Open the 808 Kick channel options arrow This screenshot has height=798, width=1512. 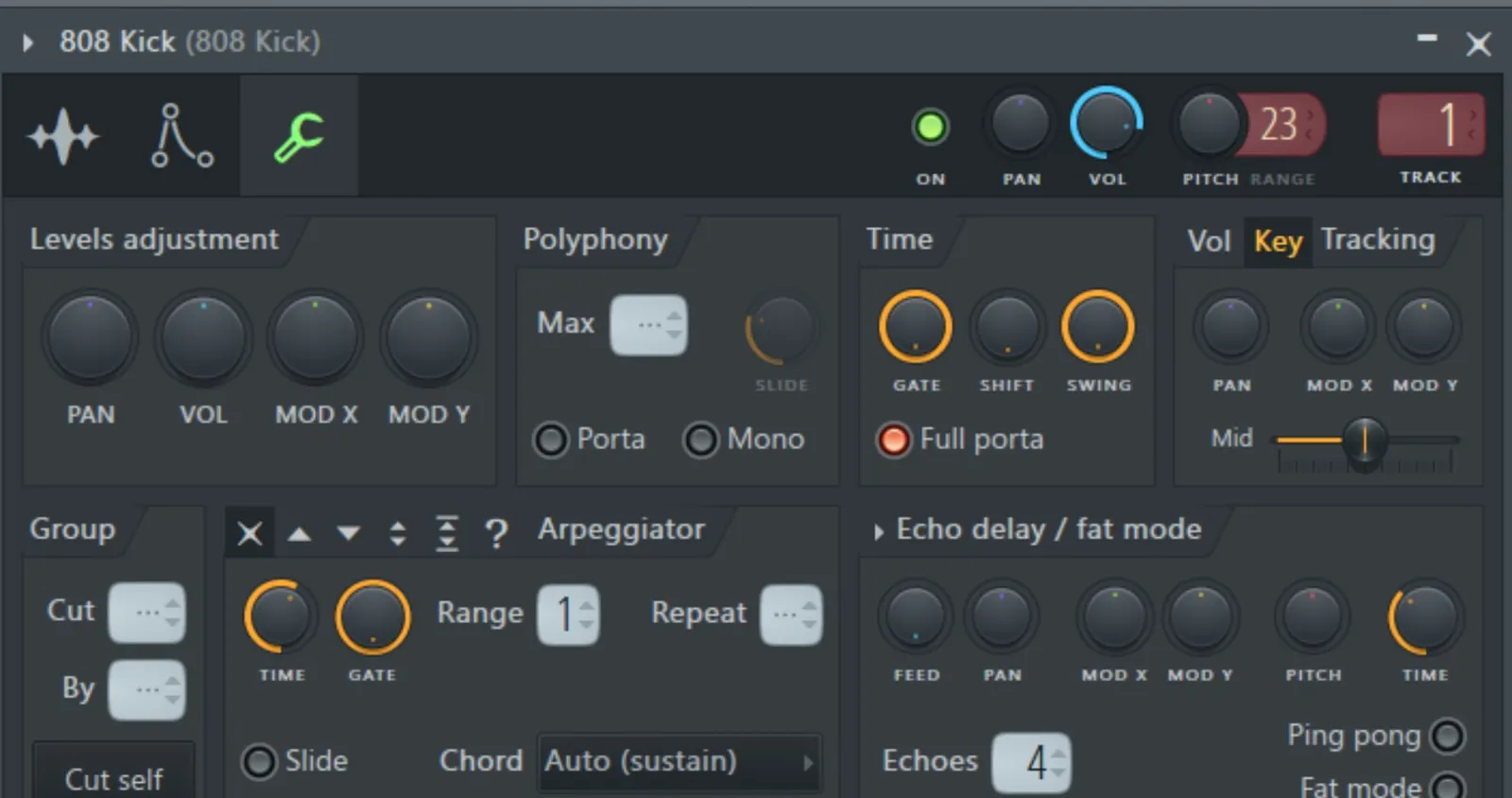27,43
